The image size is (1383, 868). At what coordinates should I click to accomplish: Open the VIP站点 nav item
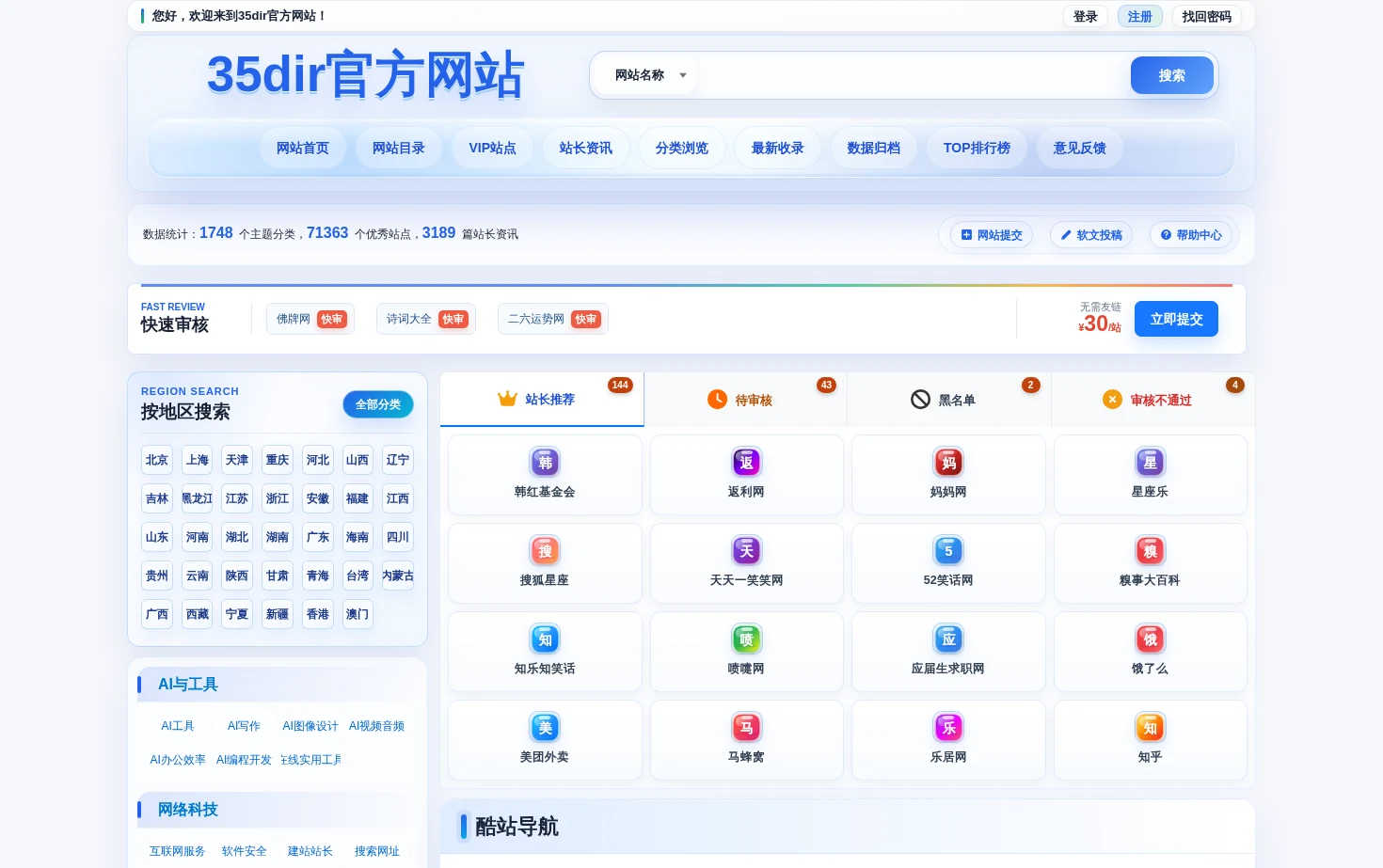[493, 148]
